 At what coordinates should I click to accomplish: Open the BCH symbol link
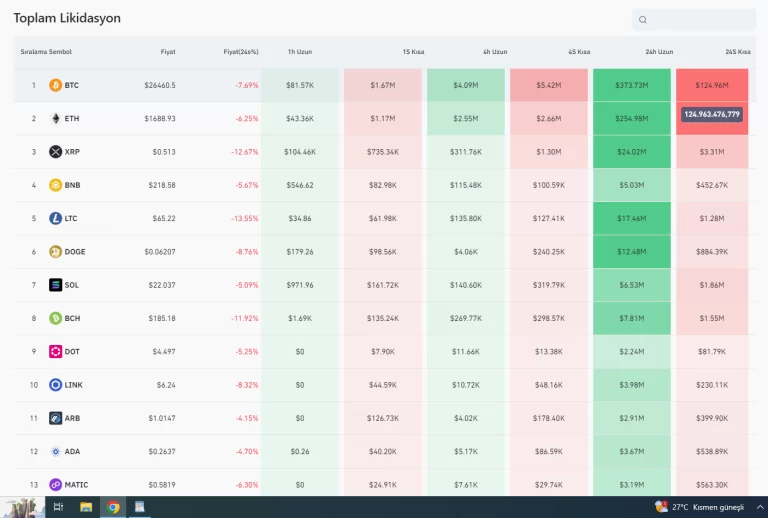coord(72,318)
